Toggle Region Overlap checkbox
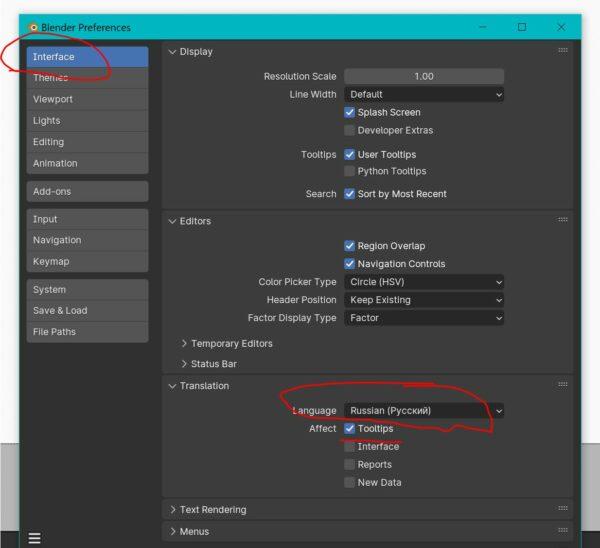This screenshot has width=600, height=548. (x=349, y=246)
